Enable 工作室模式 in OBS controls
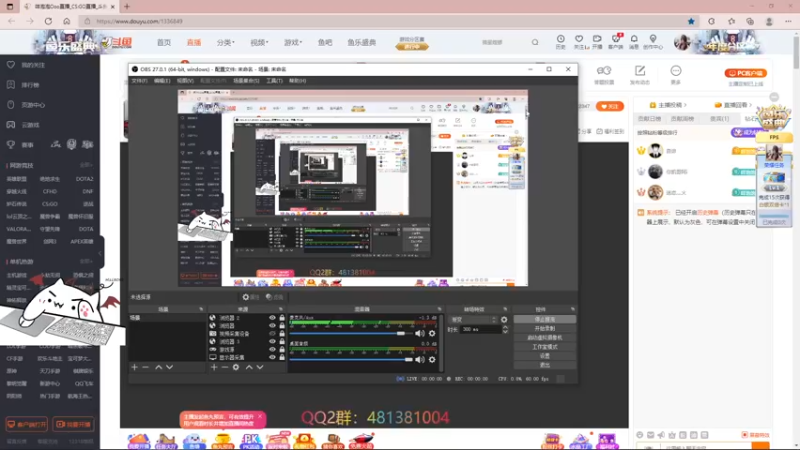Viewport: 800px width, 450px height. tap(544, 347)
